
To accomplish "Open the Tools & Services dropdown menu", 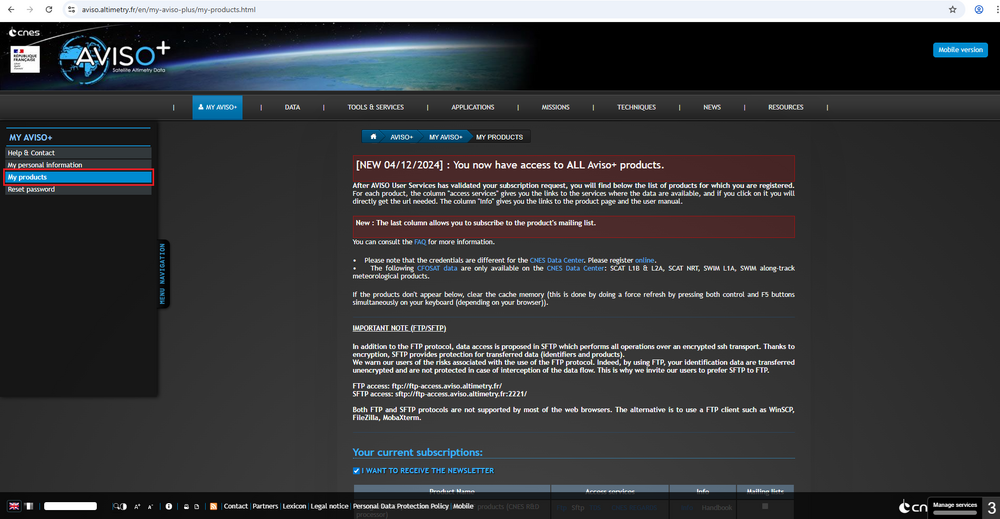I will (376, 107).
